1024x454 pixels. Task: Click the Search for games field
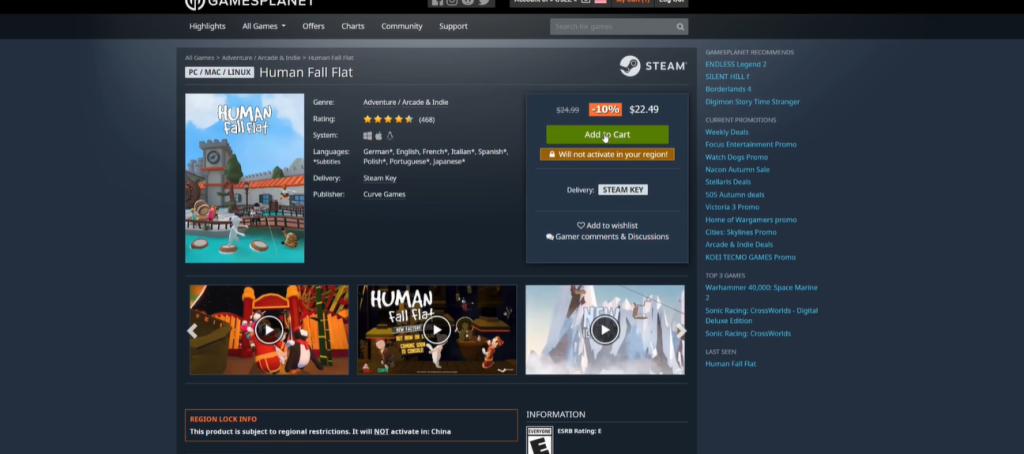[x=610, y=27]
